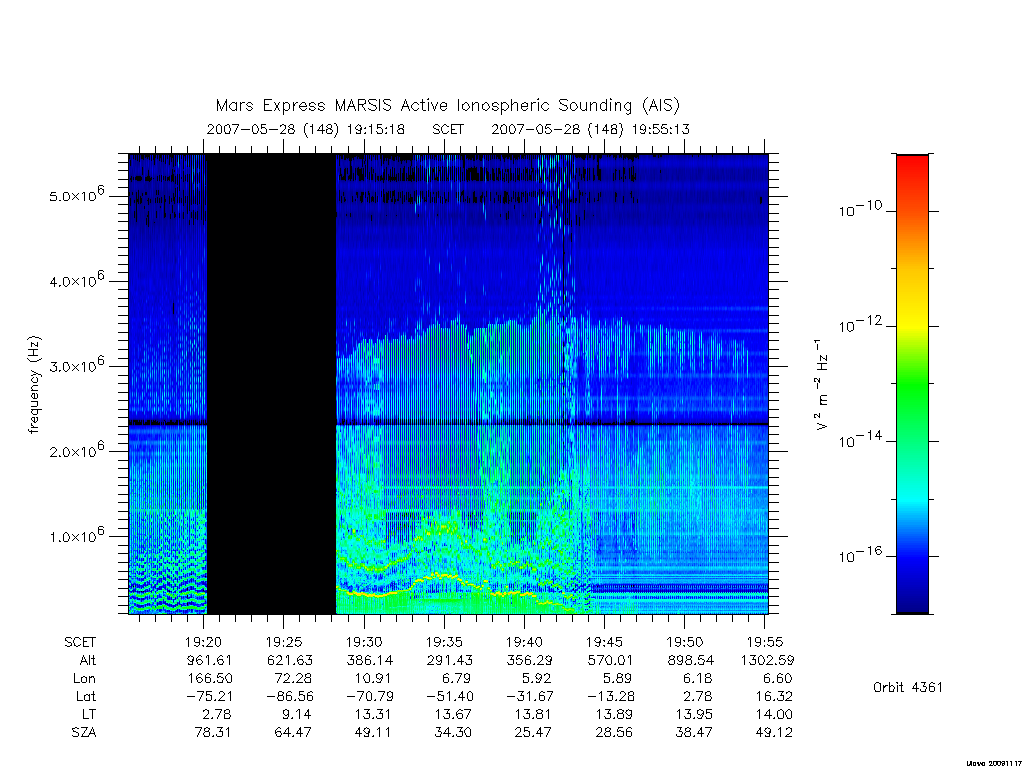
Task: Click the end timestamp 2007-05-28 19:55:13
Action: point(590,129)
